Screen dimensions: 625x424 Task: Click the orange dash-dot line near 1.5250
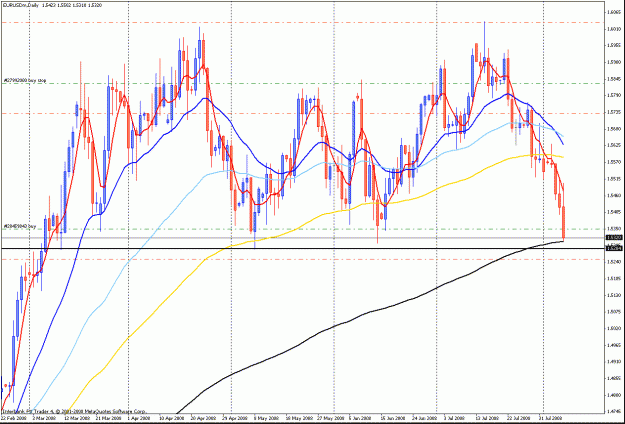tap(303, 259)
